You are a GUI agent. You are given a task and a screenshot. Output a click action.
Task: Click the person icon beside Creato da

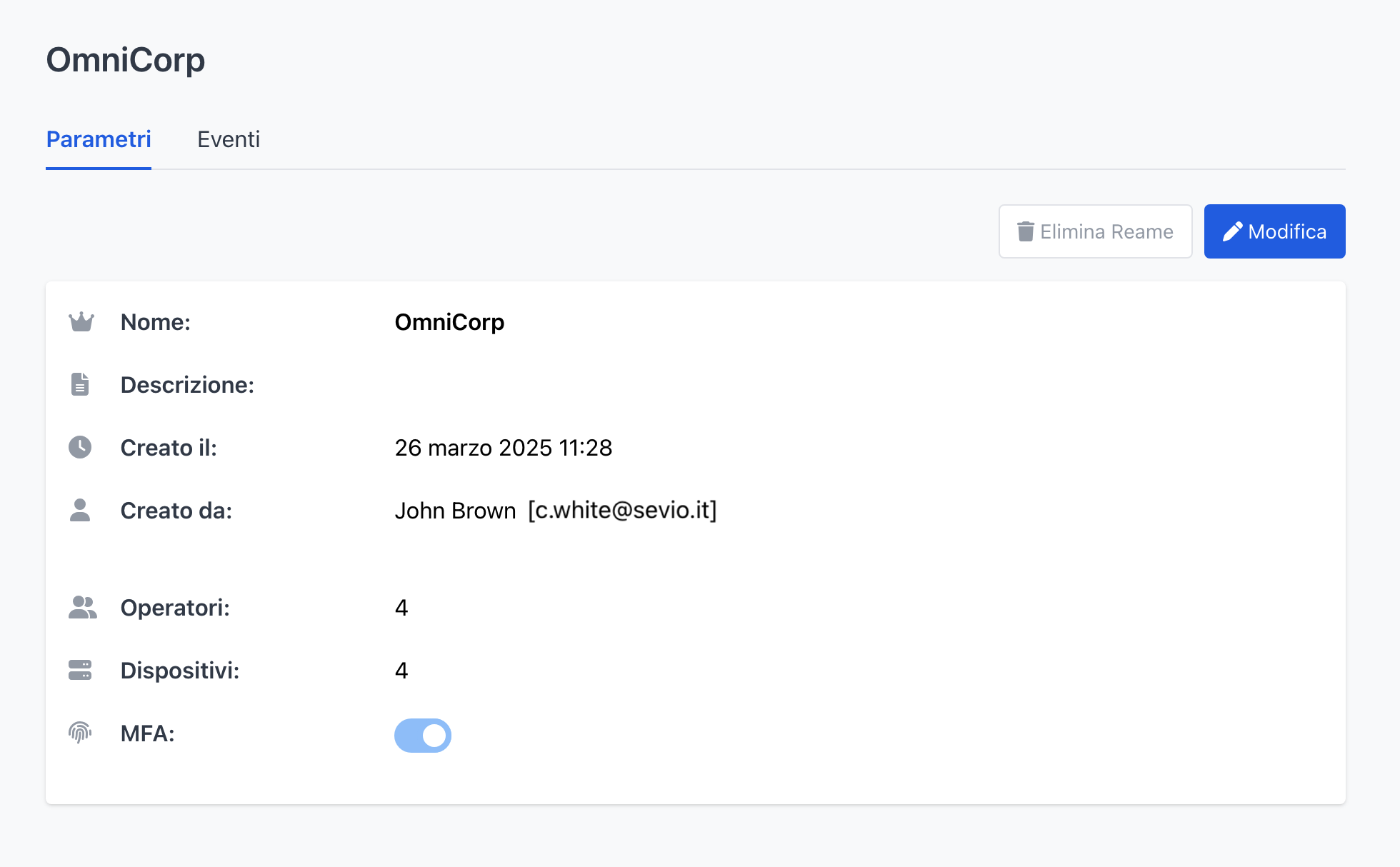[x=80, y=510]
